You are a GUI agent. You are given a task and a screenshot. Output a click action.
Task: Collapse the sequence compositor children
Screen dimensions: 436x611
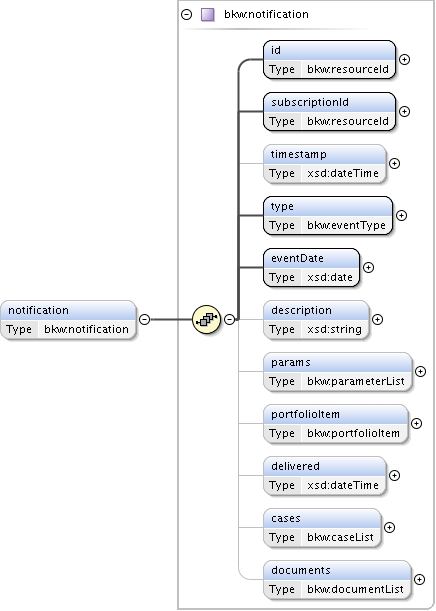(230, 320)
